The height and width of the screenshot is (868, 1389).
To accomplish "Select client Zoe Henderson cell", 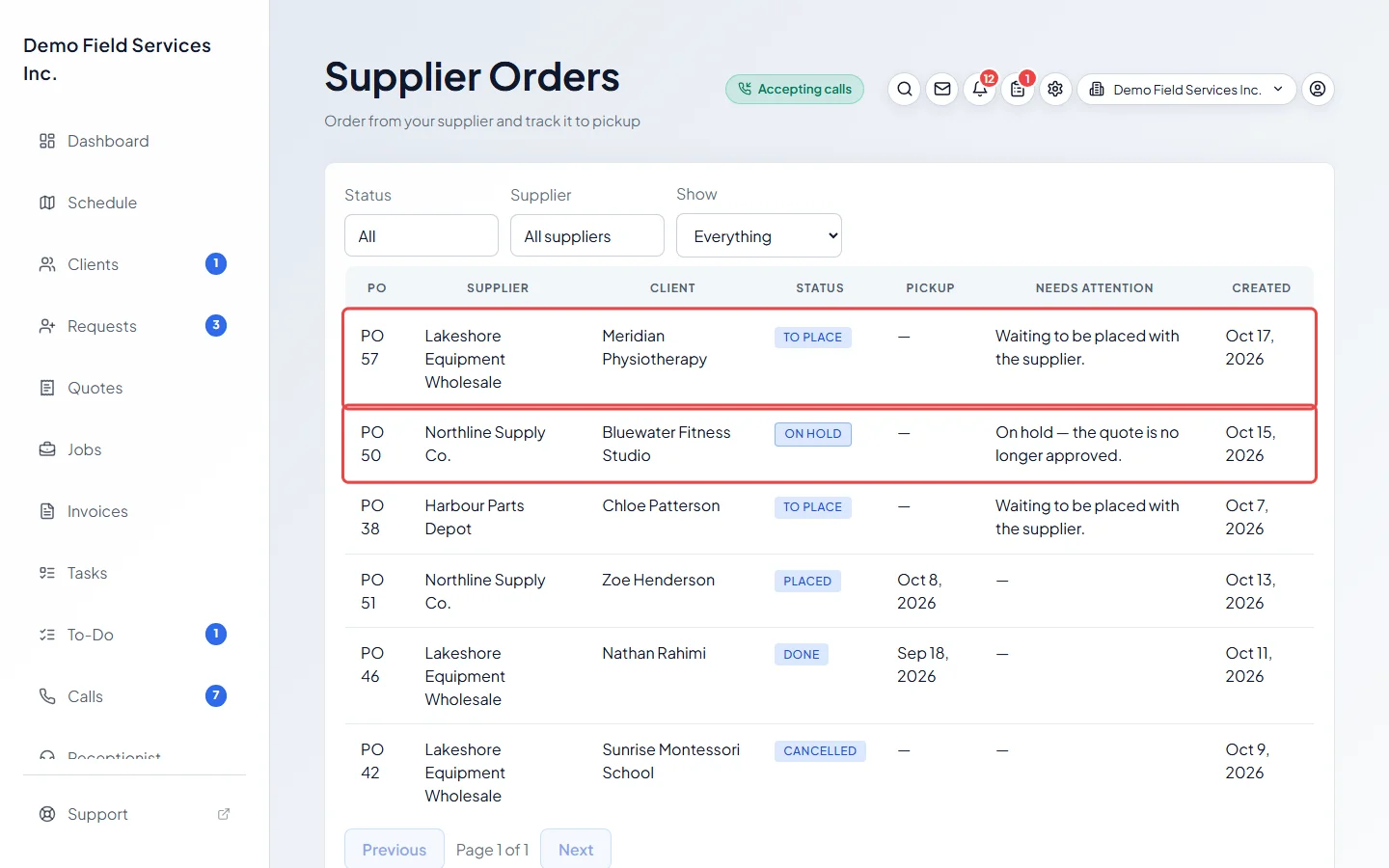I will (x=659, y=580).
